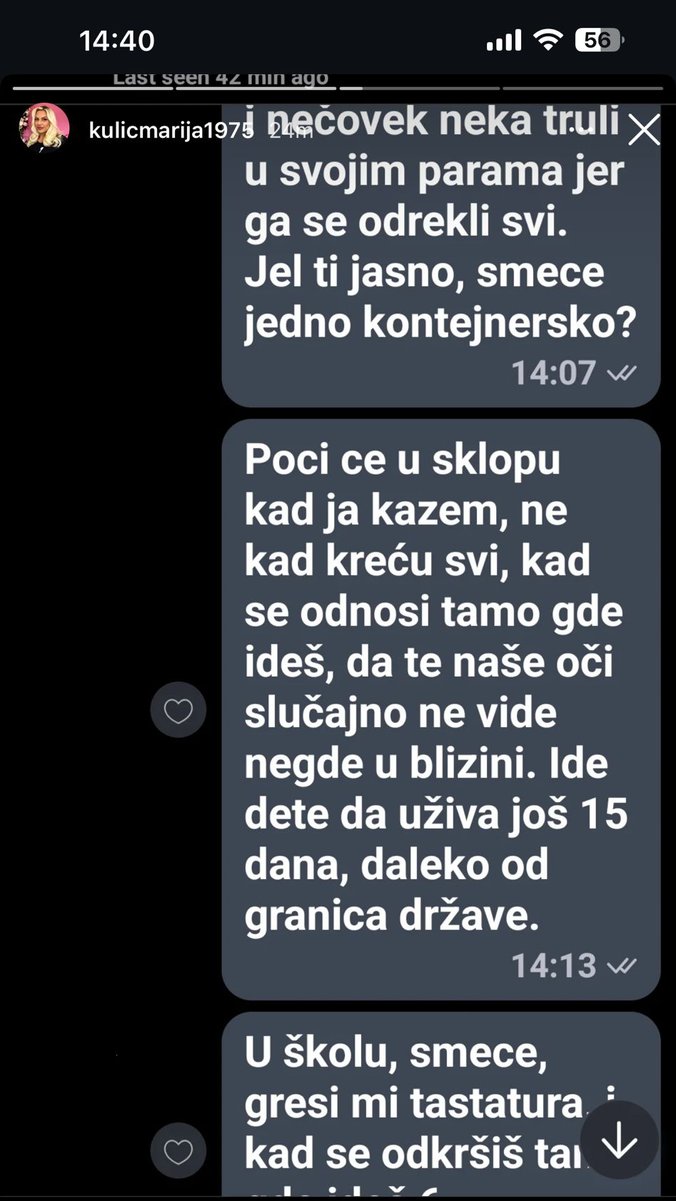
Task: Click the read checkmarks on the 14:07 message
Action: tap(621, 373)
